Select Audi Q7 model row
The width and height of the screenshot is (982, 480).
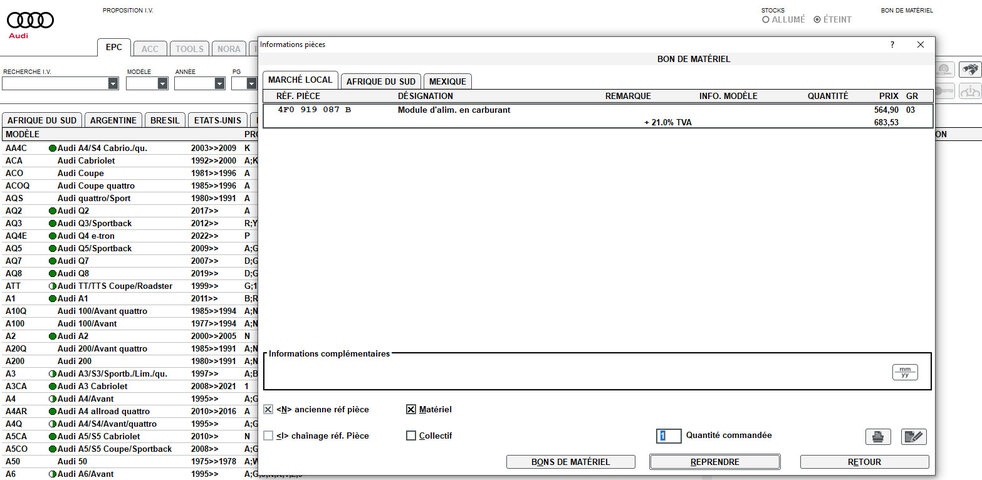coord(128,261)
